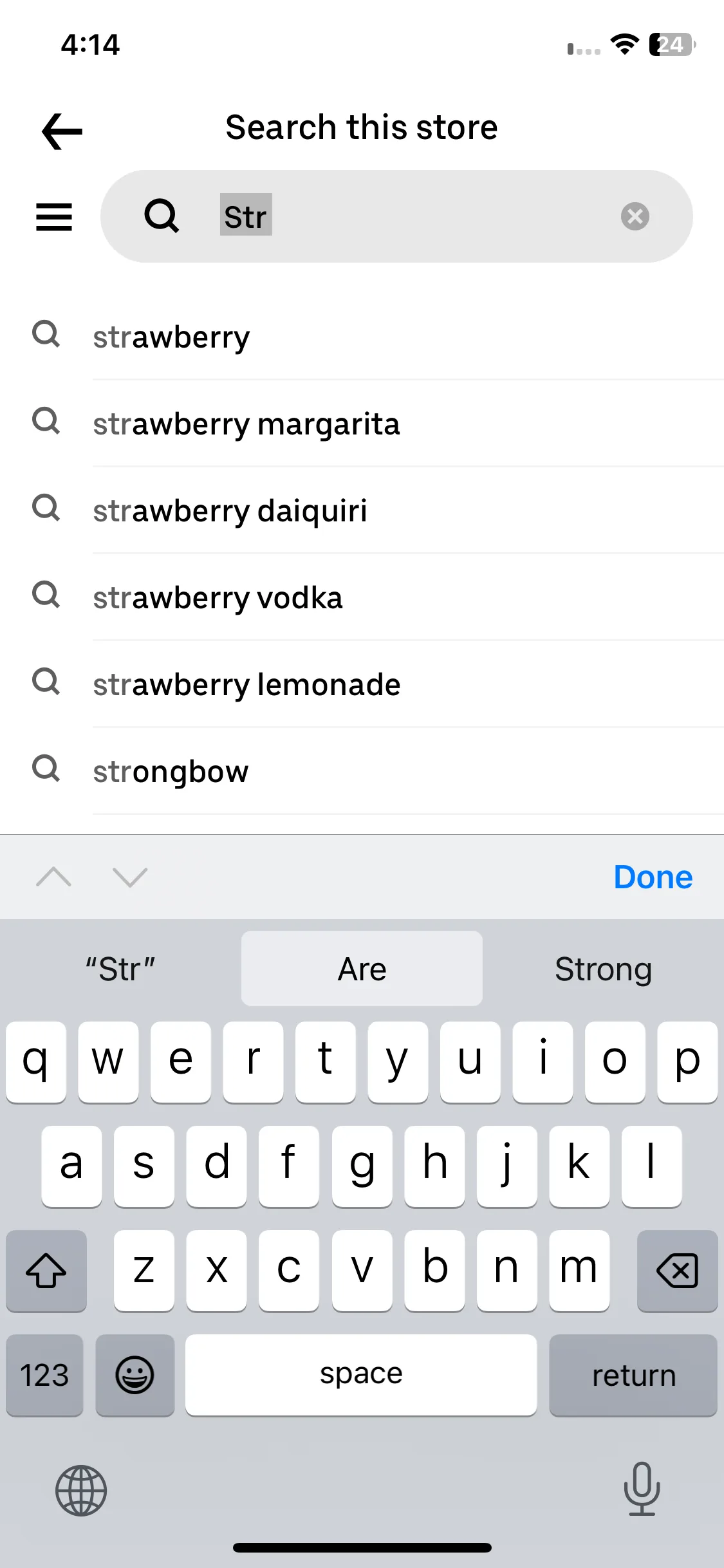724x1568 pixels.
Task: Tap the back arrow icon
Action: point(62,131)
